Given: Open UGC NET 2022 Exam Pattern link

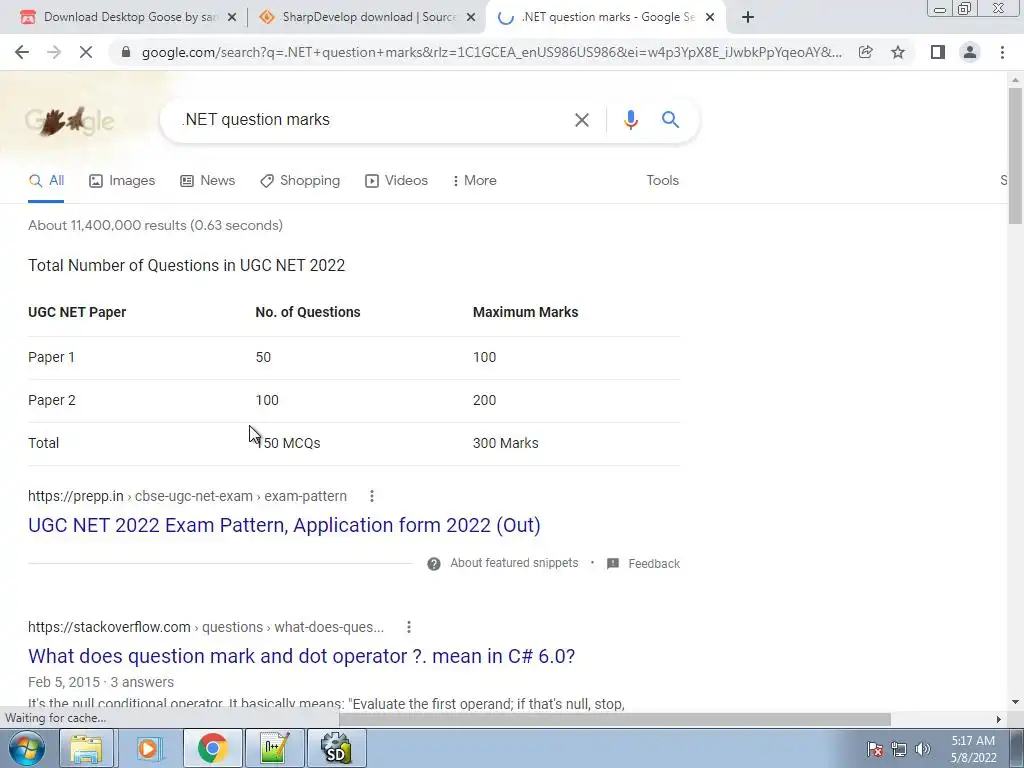Looking at the screenshot, I should 284,525.
